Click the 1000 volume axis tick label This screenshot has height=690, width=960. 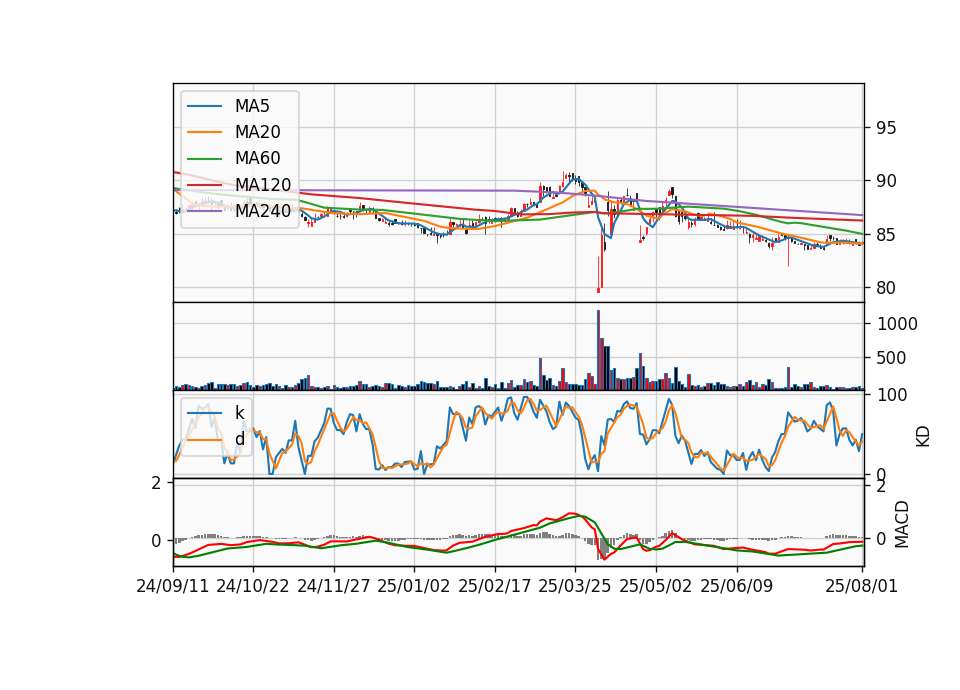coord(897,324)
